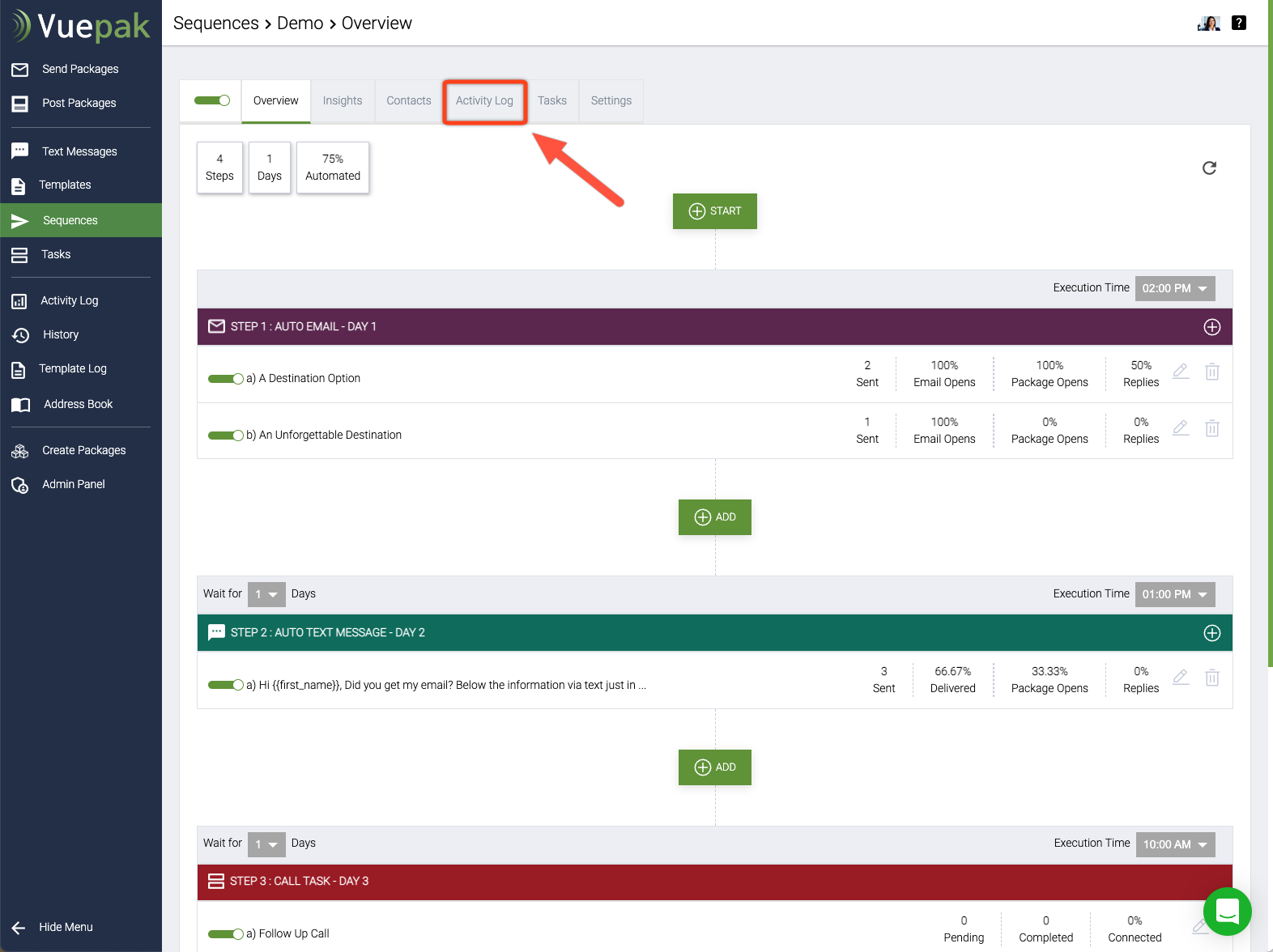Expand the Wait for days dropdown above Step 2

(x=266, y=594)
